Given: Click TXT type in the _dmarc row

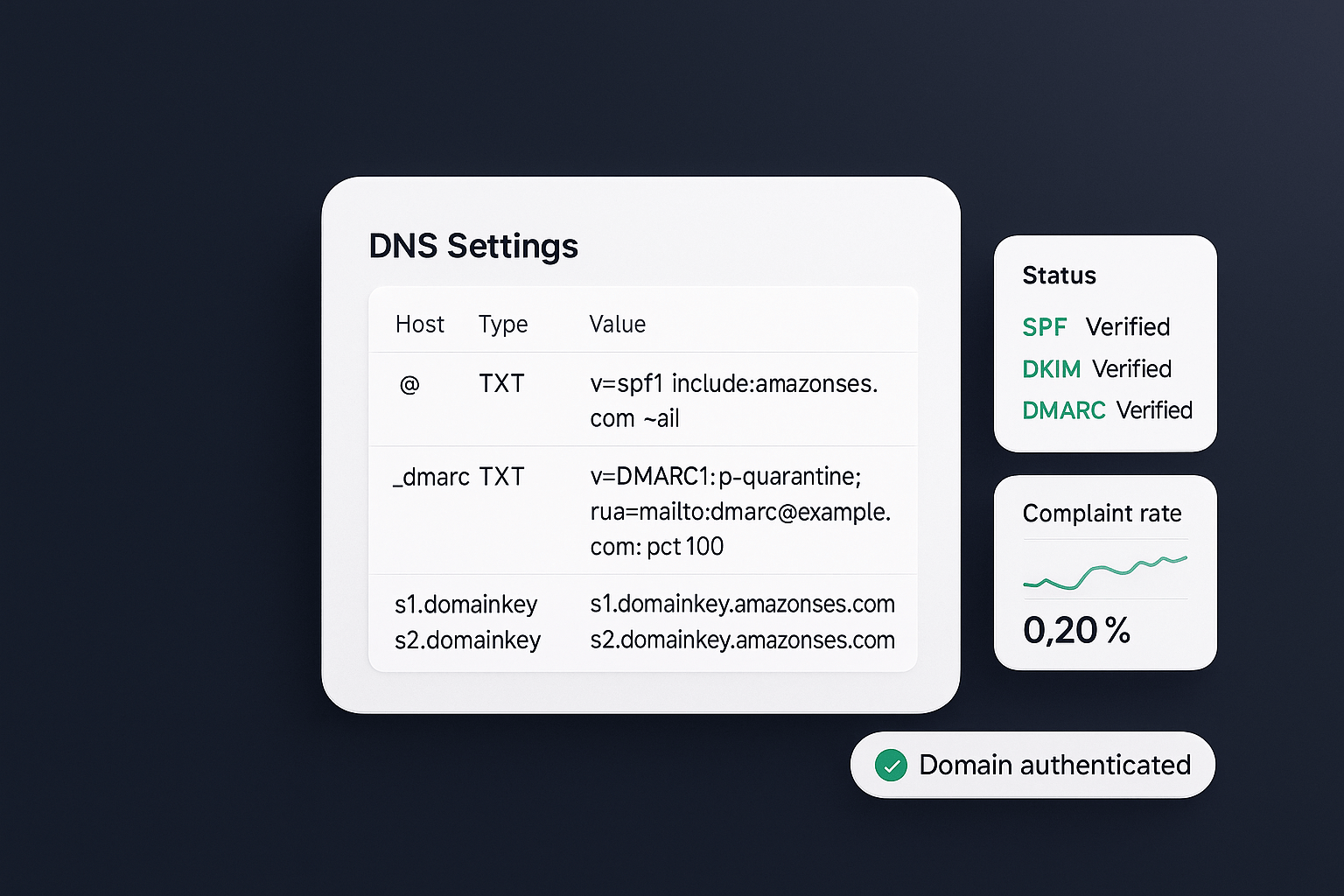Looking at the screenshot, I should (x=501, y=477).
